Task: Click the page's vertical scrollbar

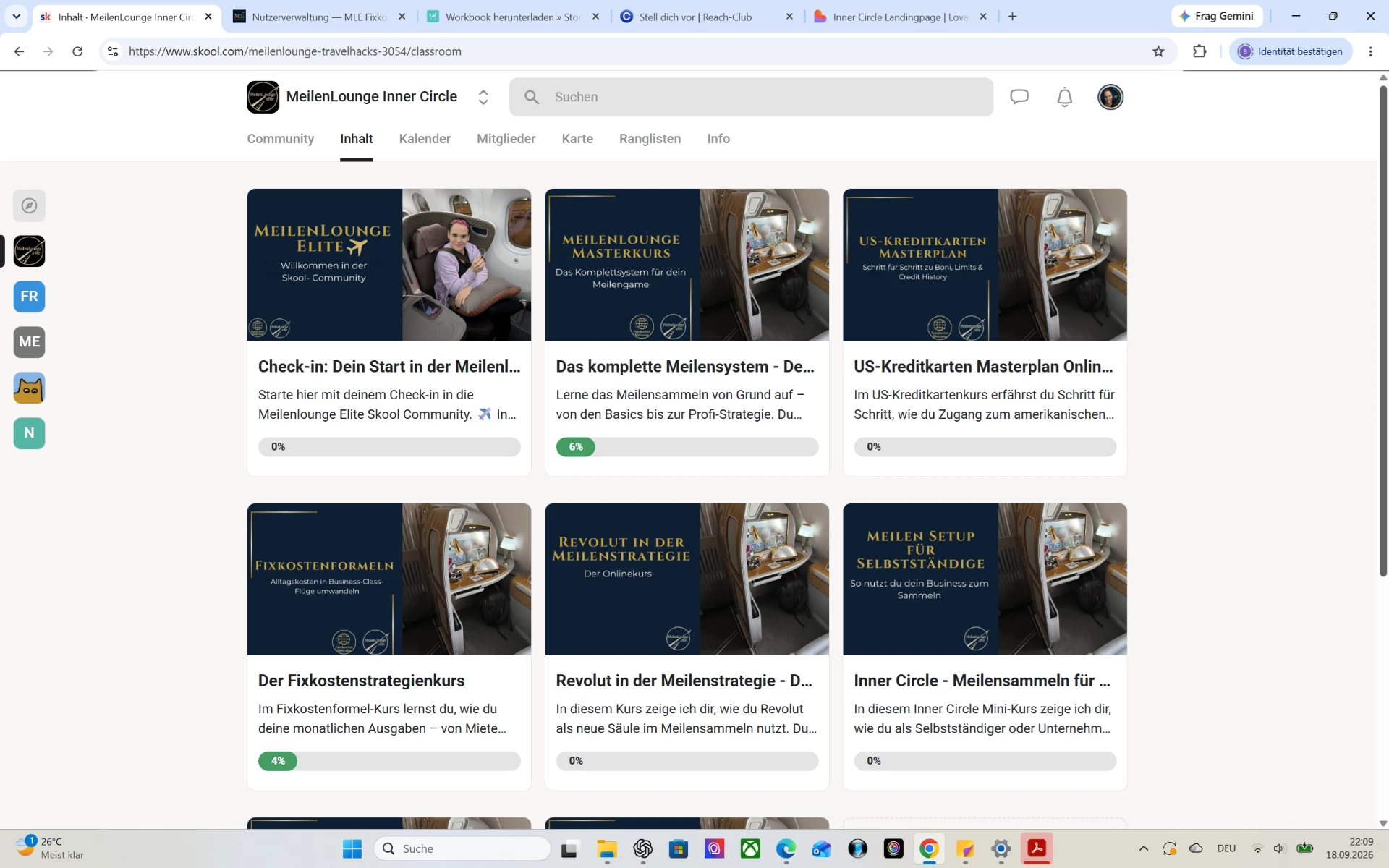Action: pyautogui.click(x=1382, y=331)
